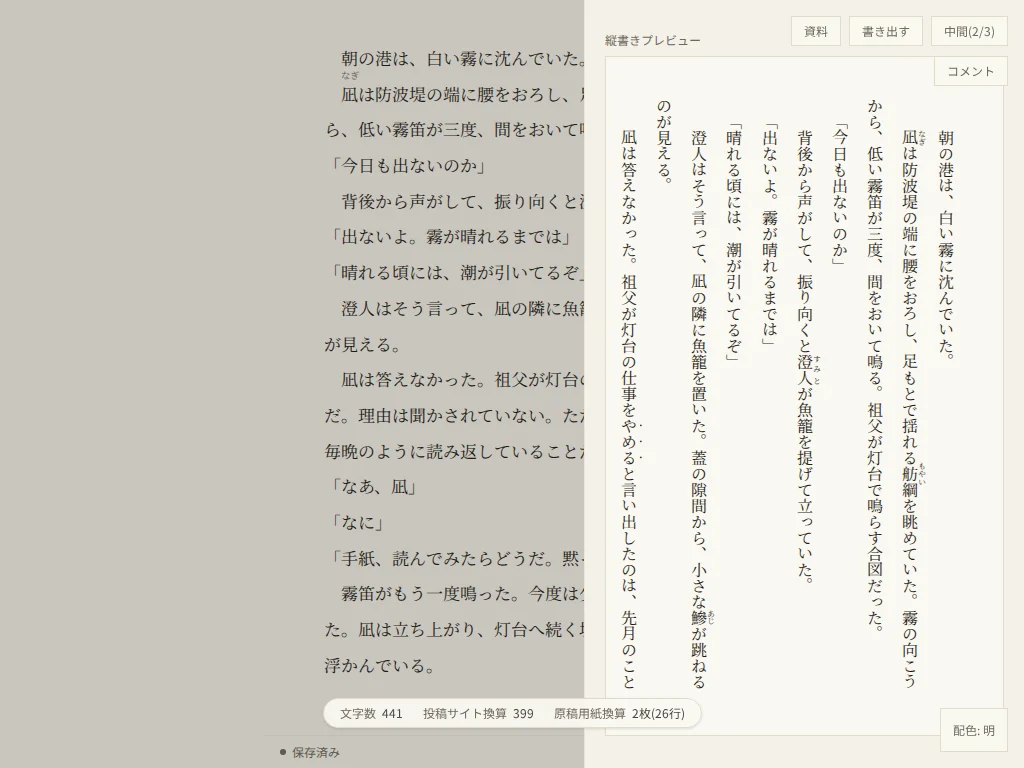The width and height of the screenshot is (1024, 768).
Task: Click the preview column 「出ないよ。霧が晴れるまでは」
Action: (x=769, y=234)
